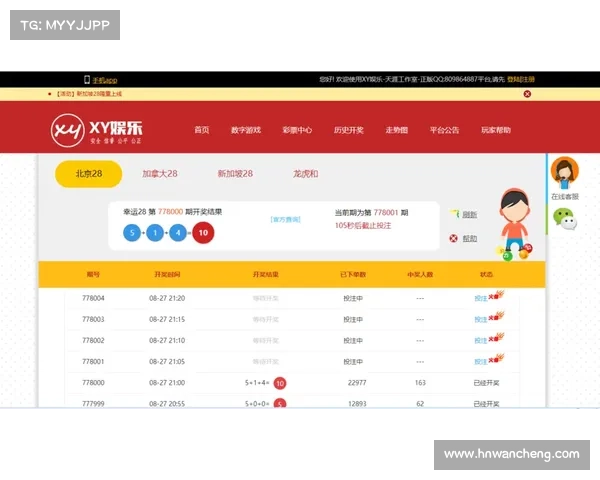Screen dimensions: 600x480
Task: Click order count 22977
Action: click(x=357, y=383)
